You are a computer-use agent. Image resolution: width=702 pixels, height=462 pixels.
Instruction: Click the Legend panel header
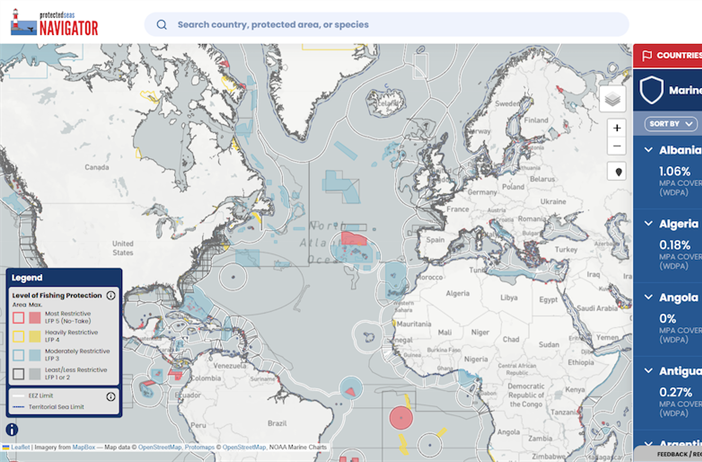[64, 278]
